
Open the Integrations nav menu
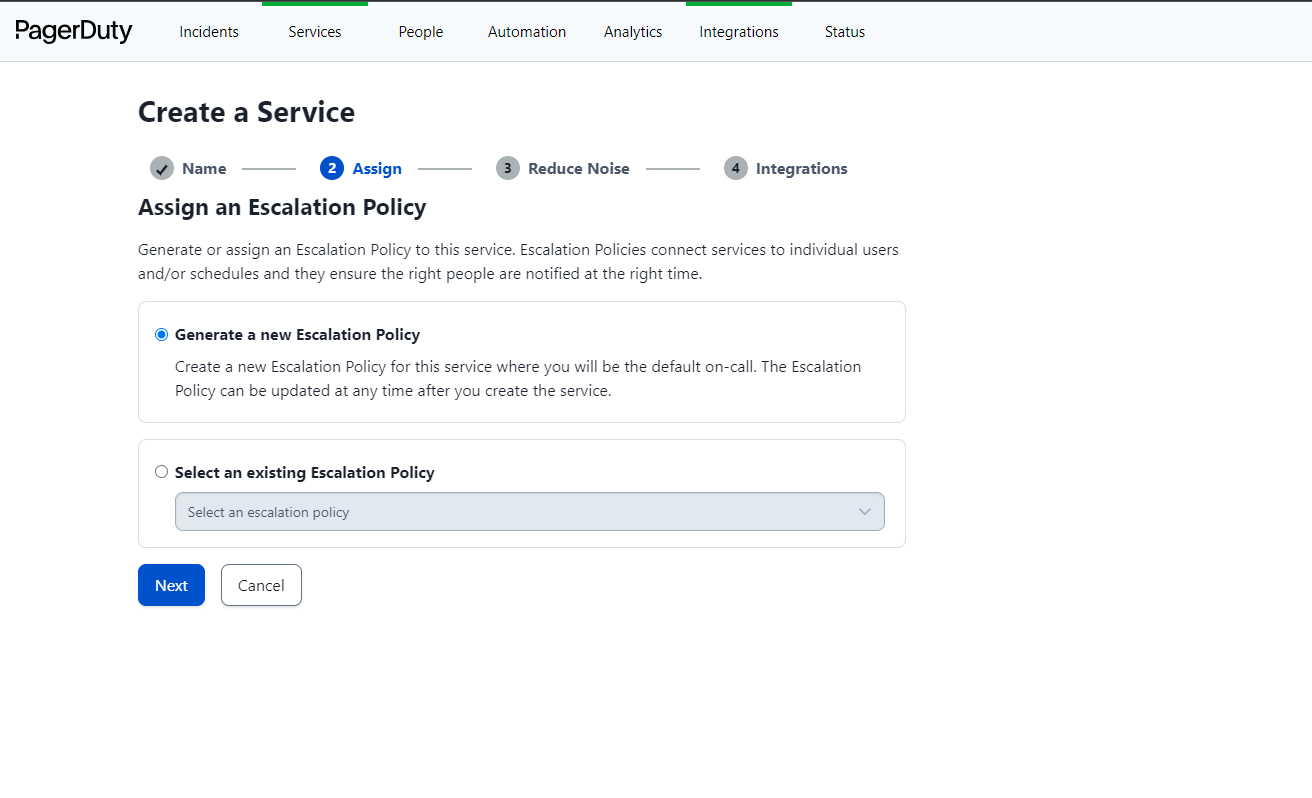pos(739,32)
